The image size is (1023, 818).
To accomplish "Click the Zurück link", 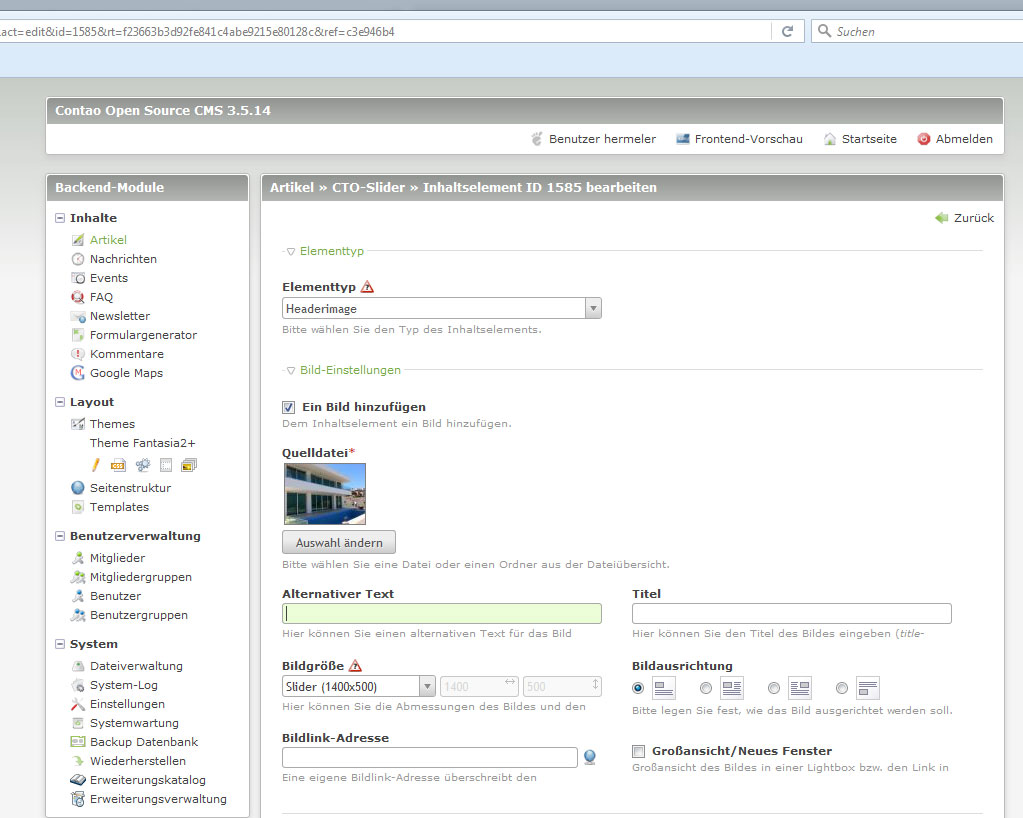I will coord(964,218).
